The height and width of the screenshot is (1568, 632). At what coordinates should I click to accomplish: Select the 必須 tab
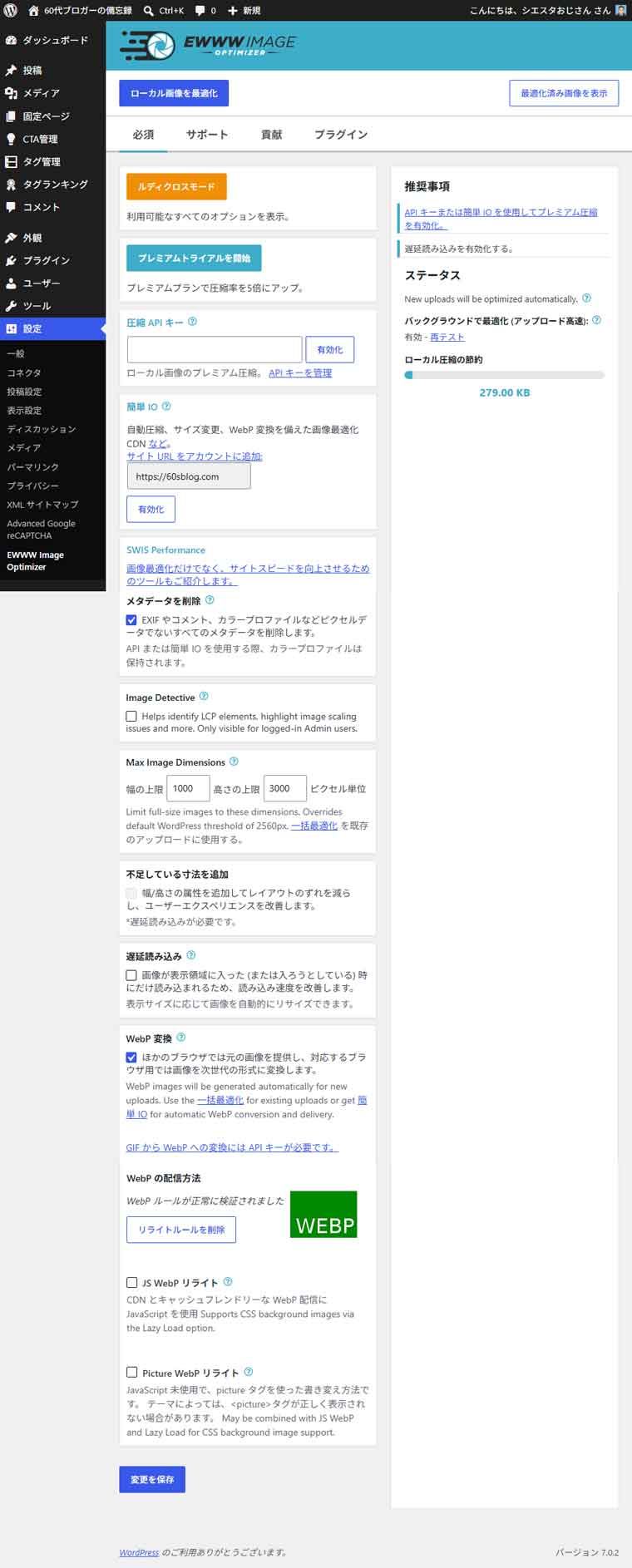pos(143,135)
